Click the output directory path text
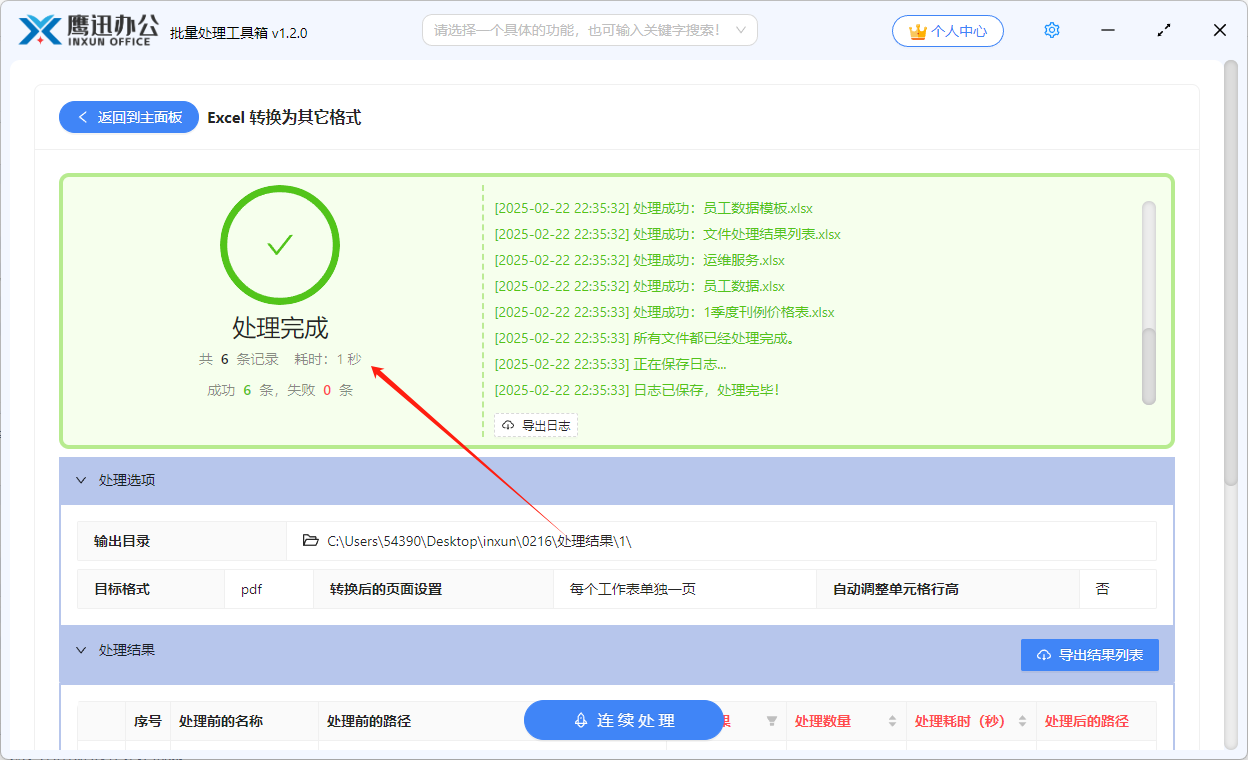Viewport: 1248px width, 760px height. click(x=480, y=541)
